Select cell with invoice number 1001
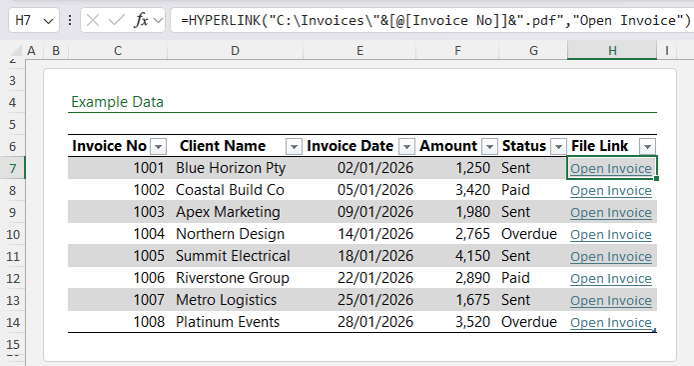The image size is (694, 366). [x=118, y=168]
